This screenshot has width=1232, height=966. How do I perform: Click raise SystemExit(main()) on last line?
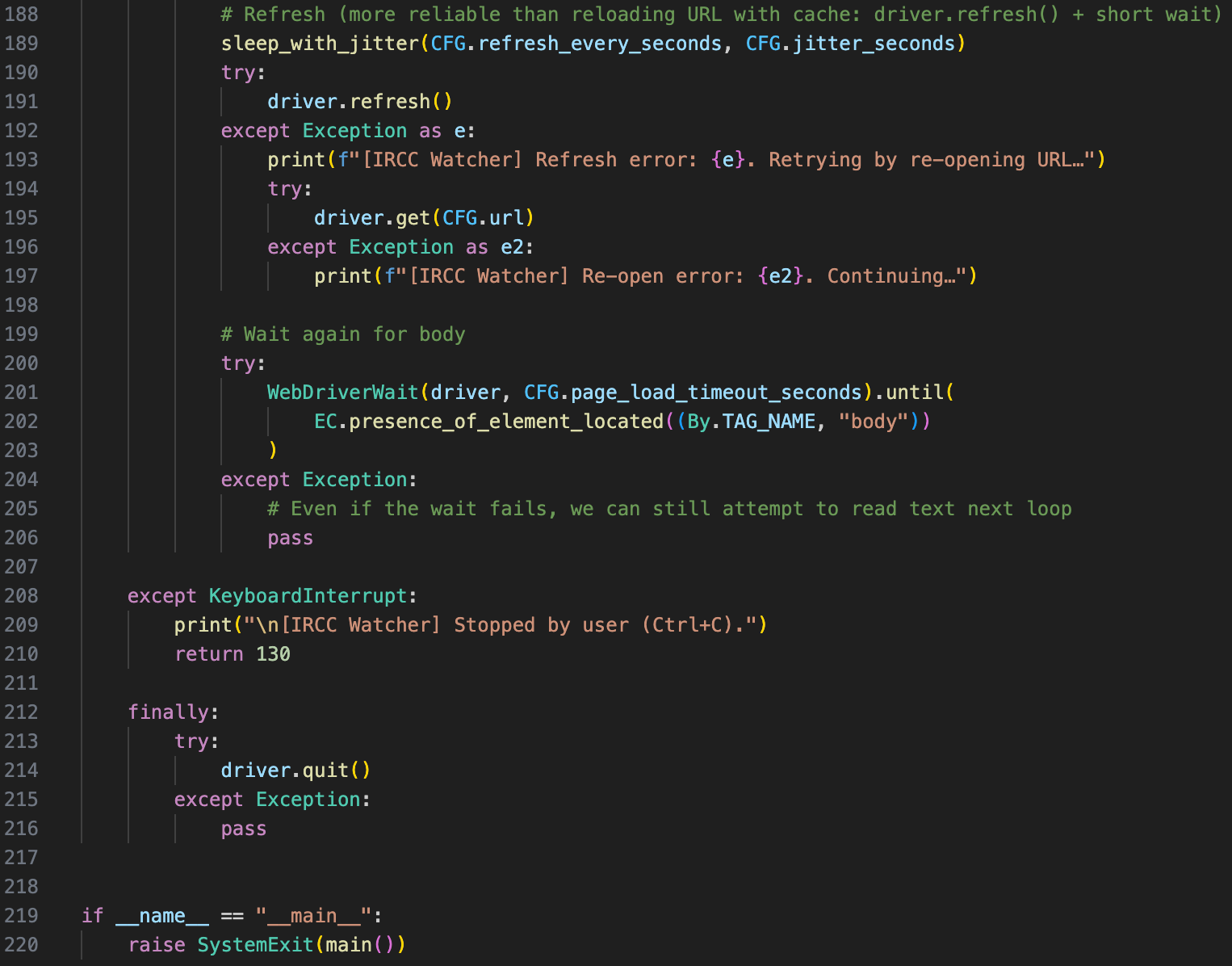[x=266, y=945]
